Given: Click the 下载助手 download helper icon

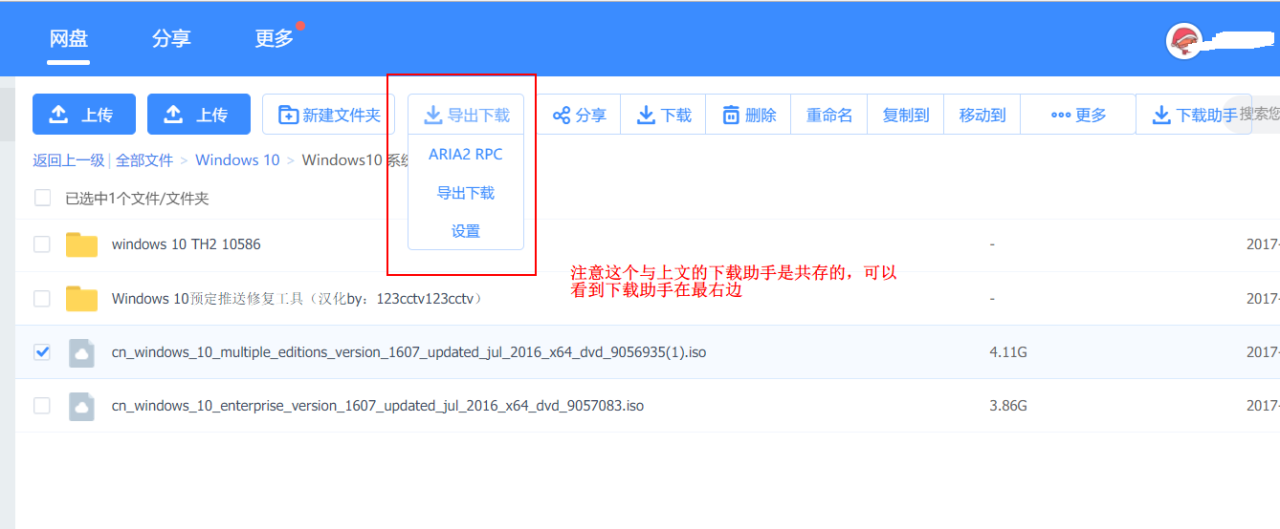Looking at the screenshot, I should [x=1162, y=115].
